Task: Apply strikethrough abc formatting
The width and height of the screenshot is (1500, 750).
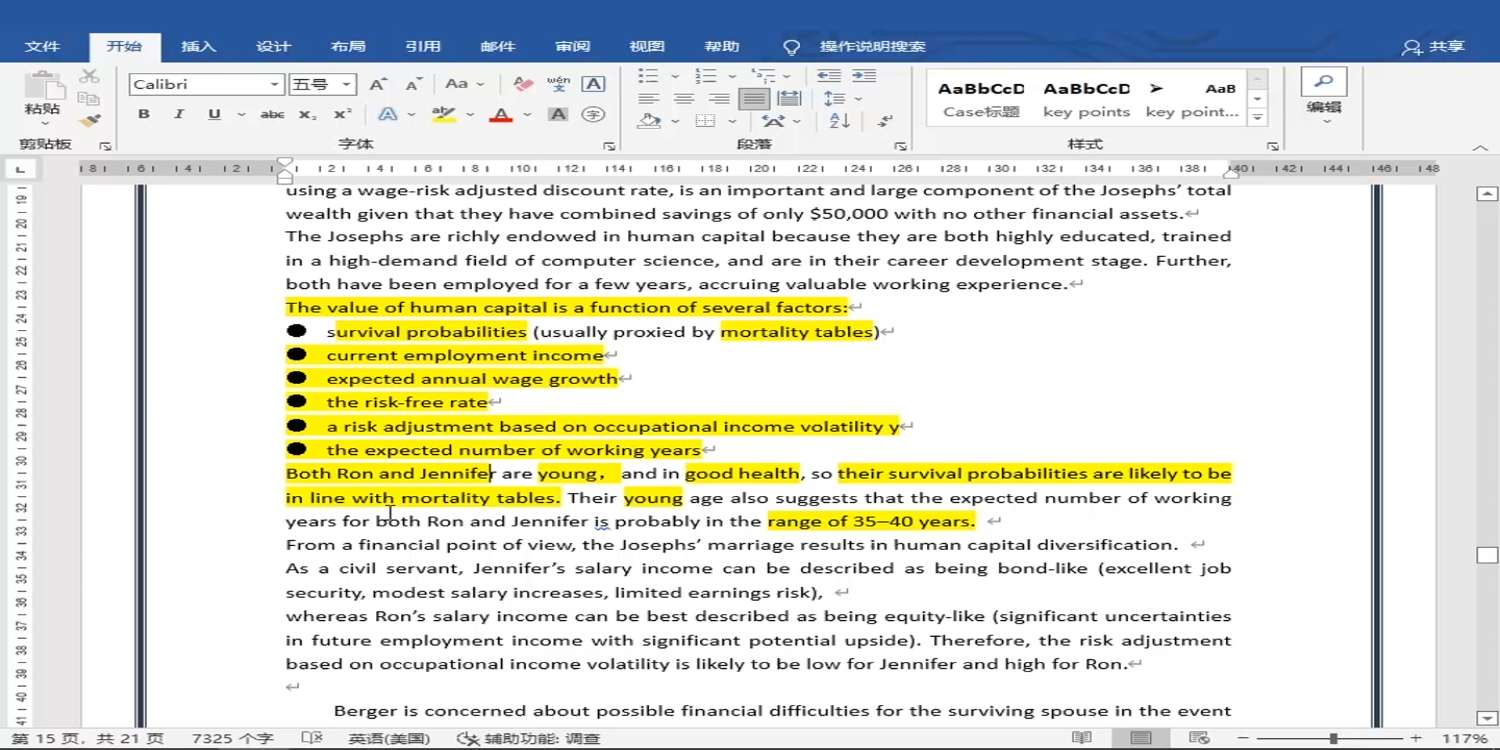Action: pos(272,115)
